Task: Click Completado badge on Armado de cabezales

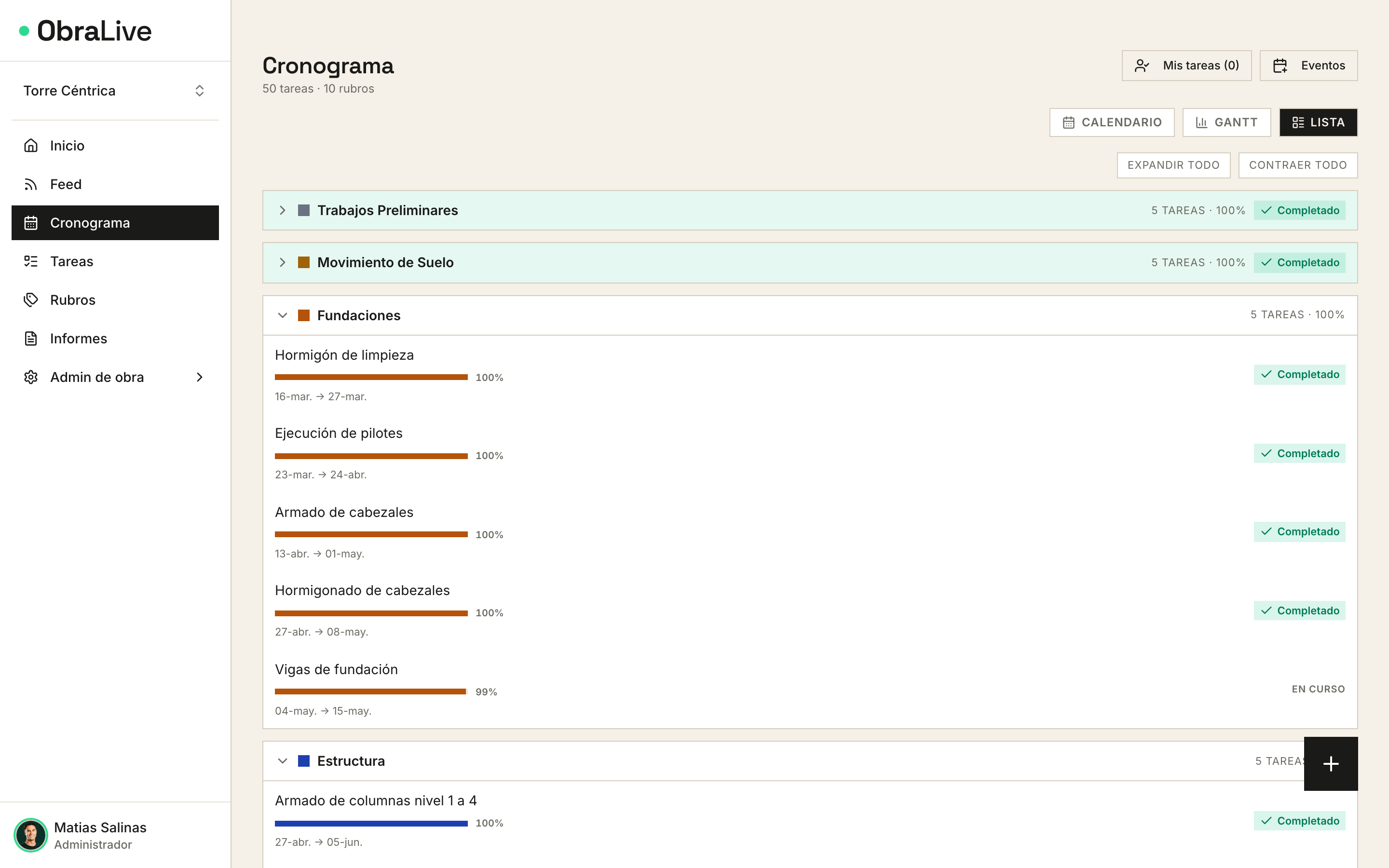Action: point(1299,531)
